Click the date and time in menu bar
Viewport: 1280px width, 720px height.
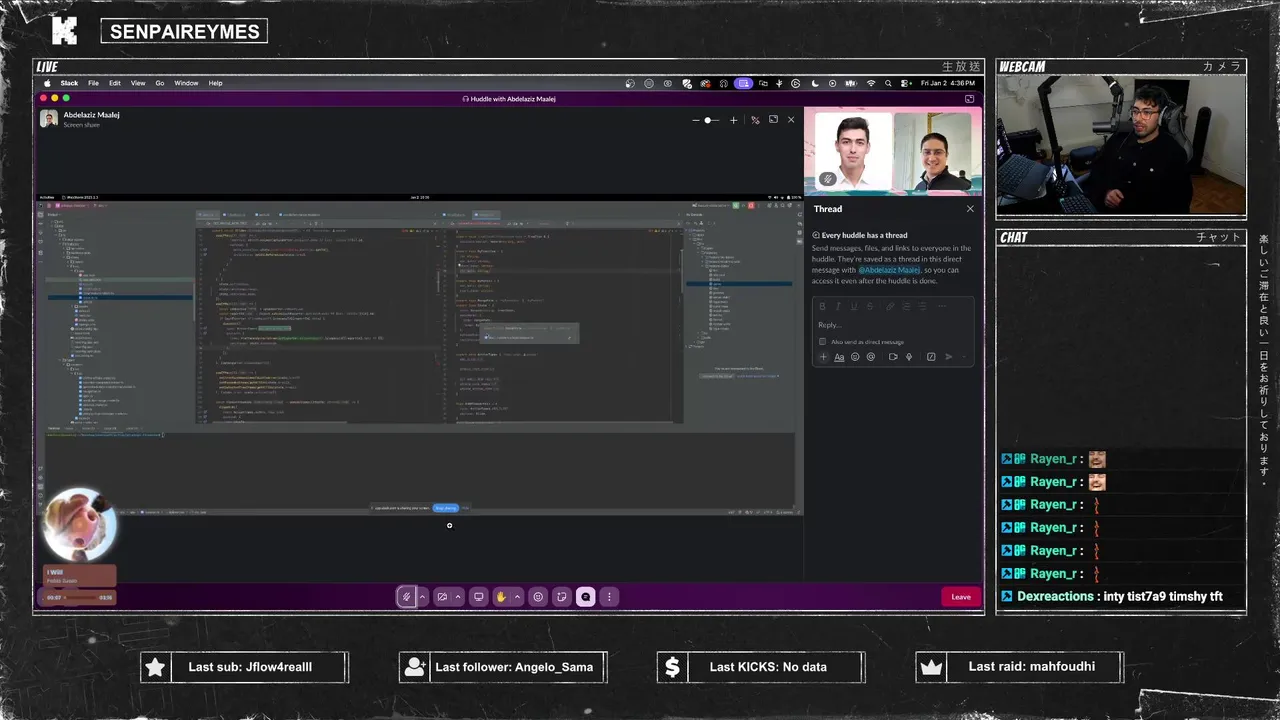(x=949, y=83)
